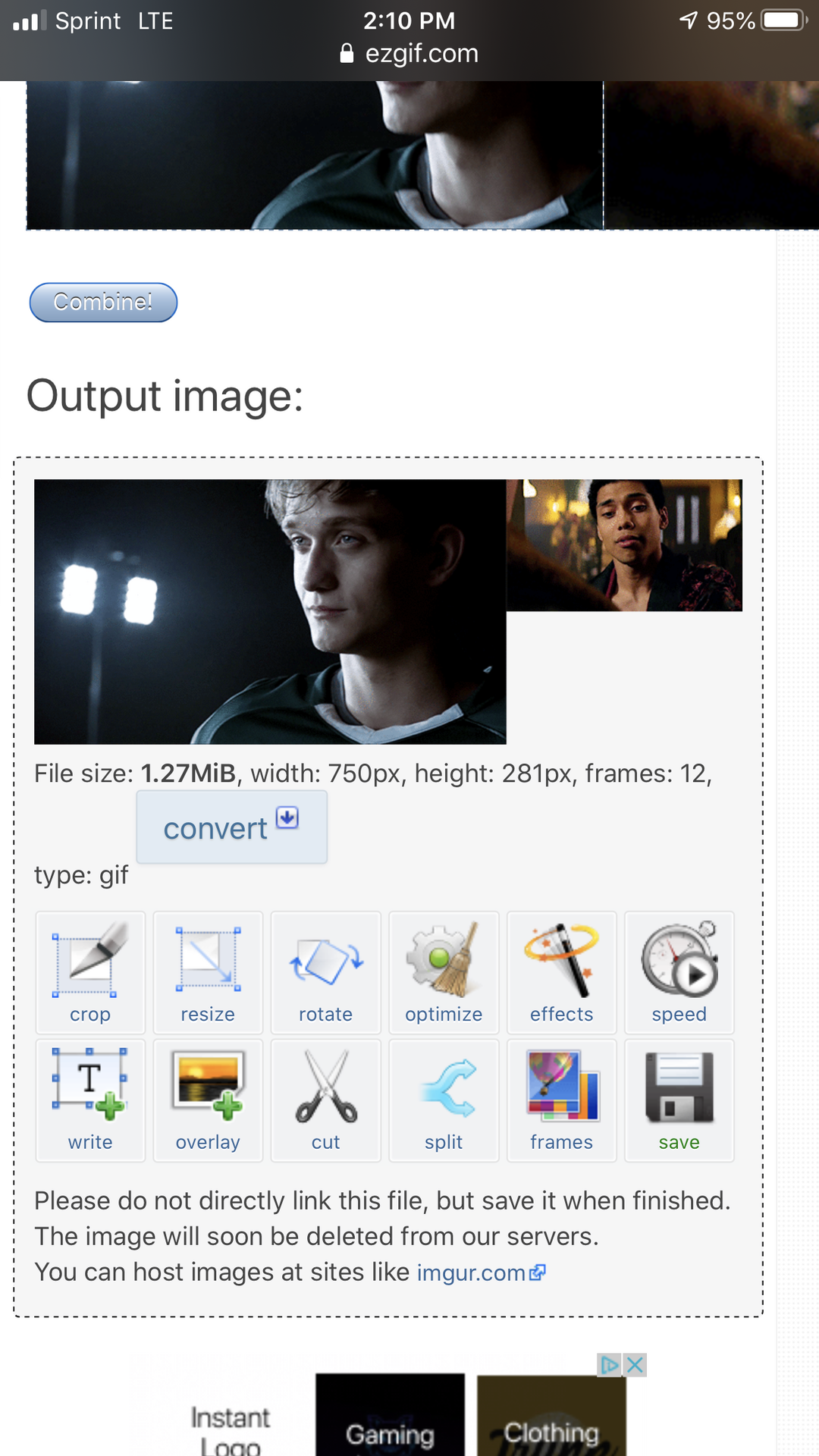Tap the combined output GIF preview

pos(388,610)
